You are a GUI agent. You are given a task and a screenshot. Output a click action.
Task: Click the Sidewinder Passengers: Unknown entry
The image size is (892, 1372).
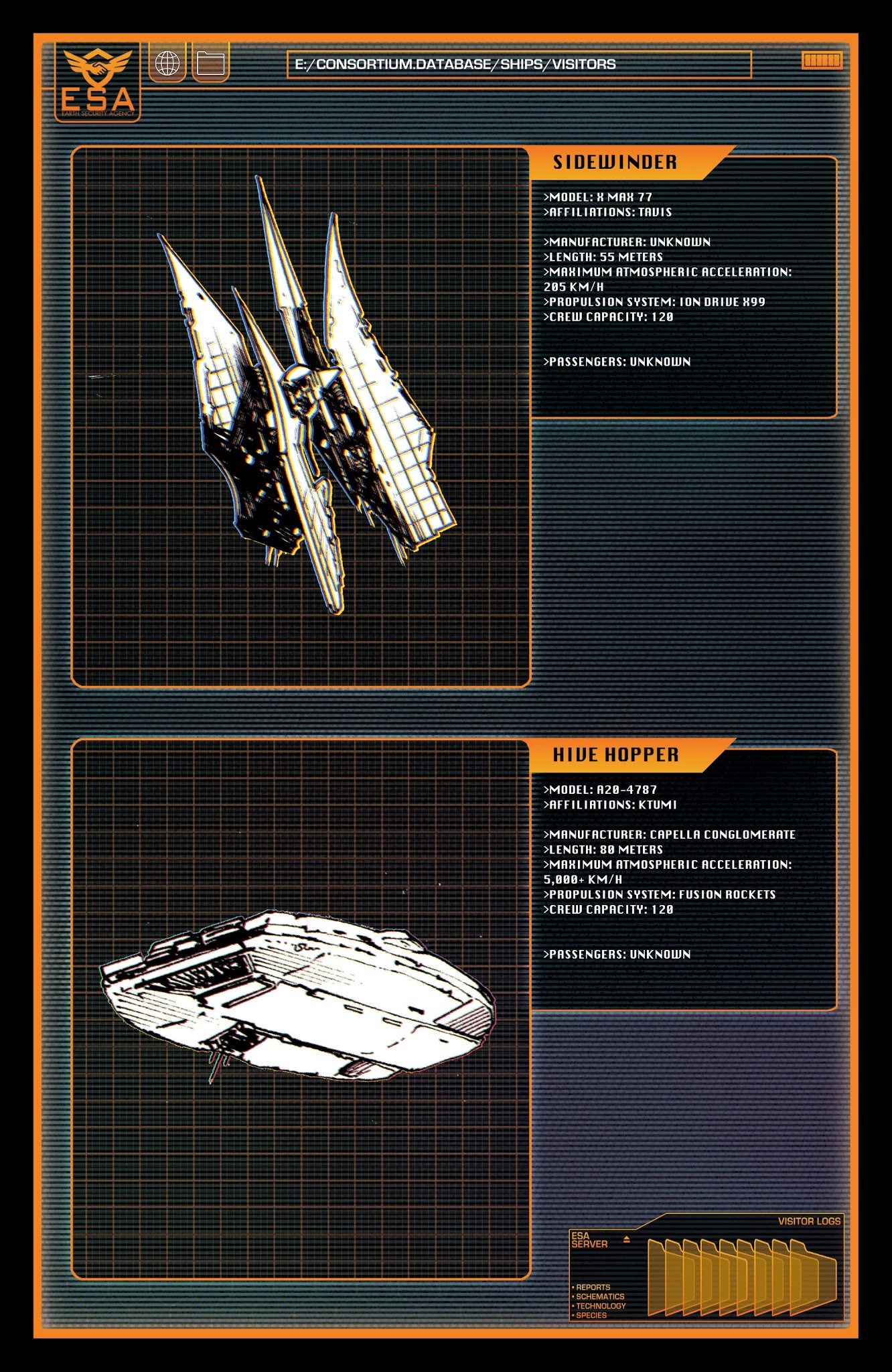coord(617,362)
